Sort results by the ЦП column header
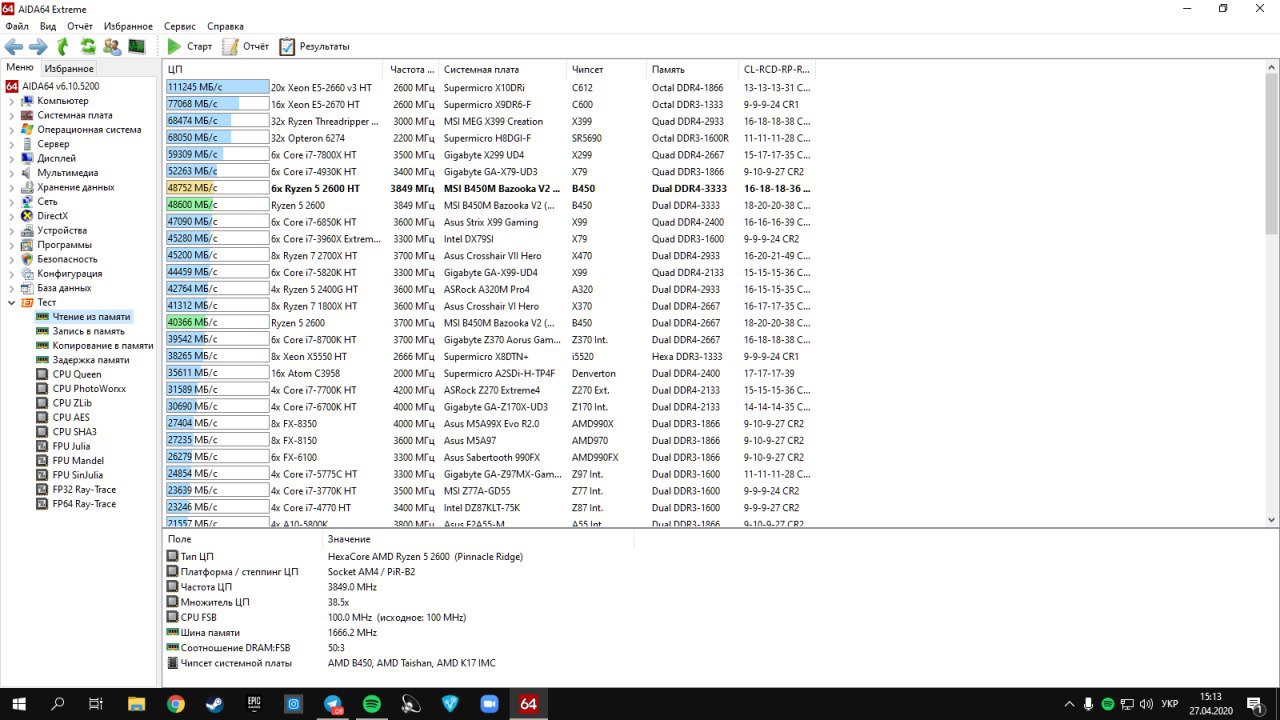Viewport: 1280px width, 720px height. [274, 69]
